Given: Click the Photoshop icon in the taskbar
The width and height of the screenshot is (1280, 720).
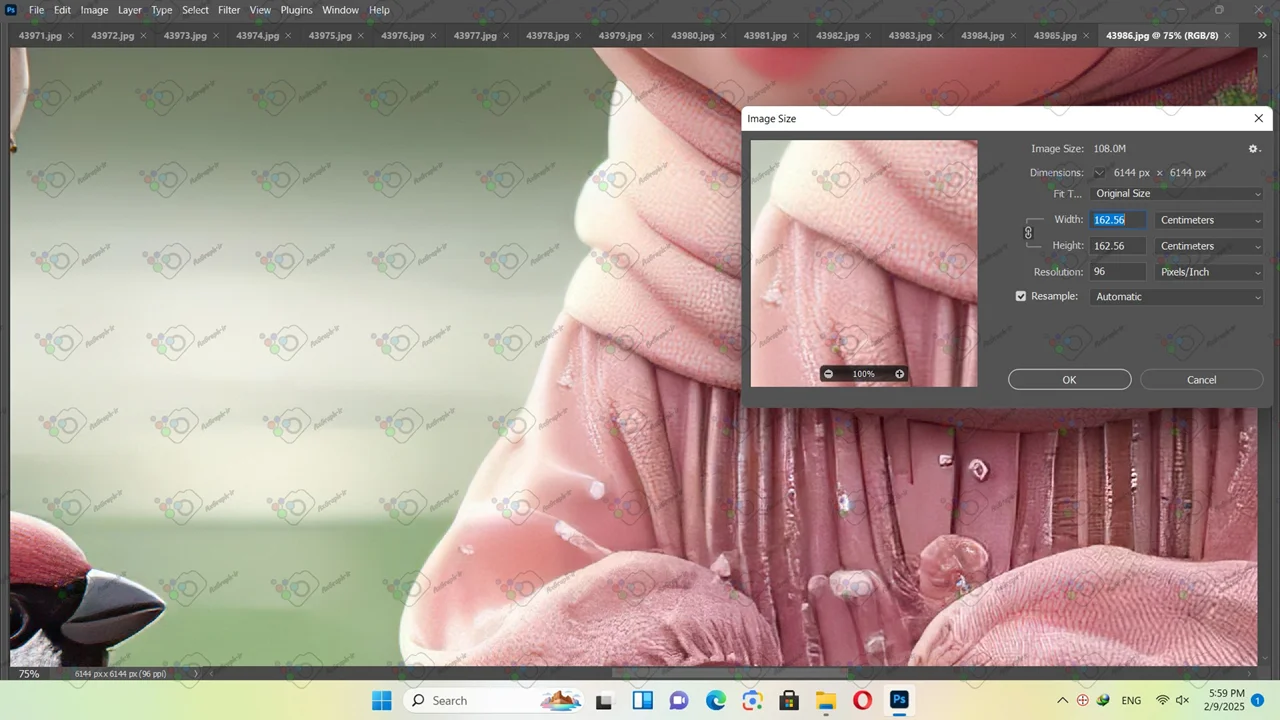Looking at the screenshot, I should (x=899, y=700).
